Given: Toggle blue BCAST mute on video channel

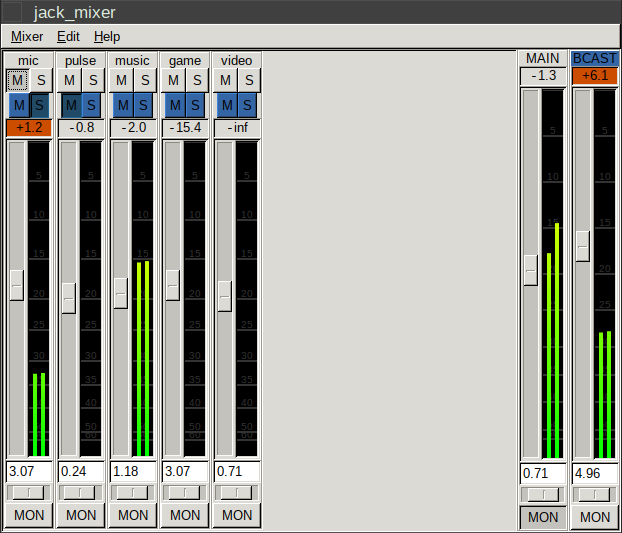Looking at the screenshot, I should (227, 105).
